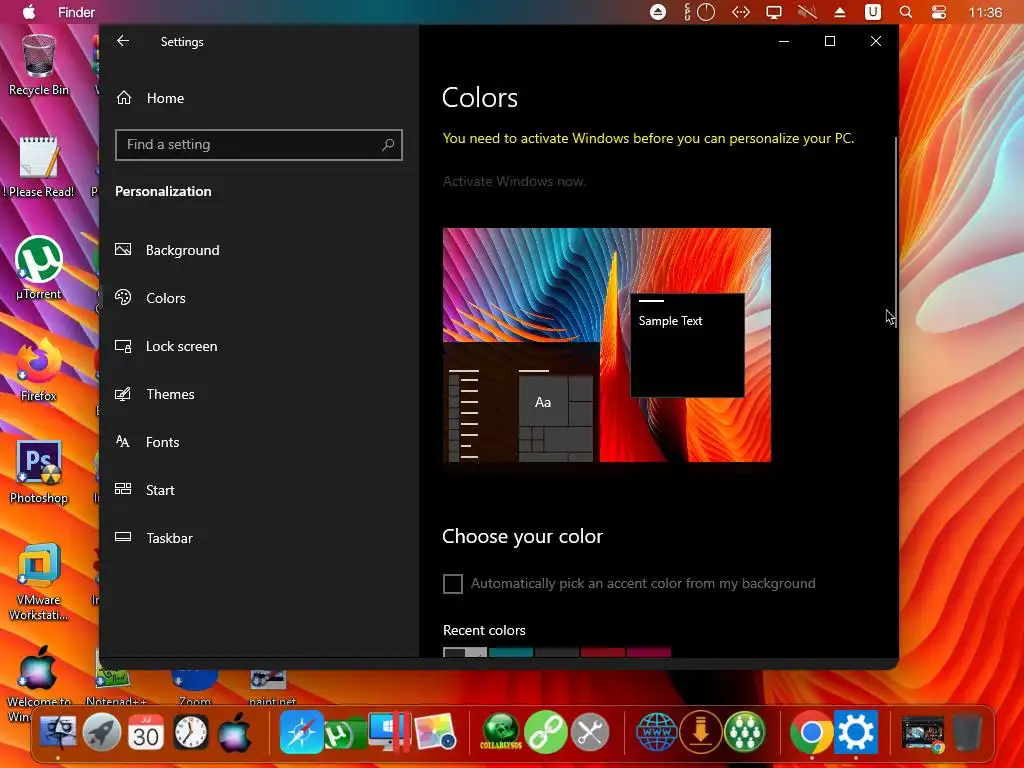Open the Clock icon in the dock
This screenshot has height=768, width=1024.
tap(191, 733)
